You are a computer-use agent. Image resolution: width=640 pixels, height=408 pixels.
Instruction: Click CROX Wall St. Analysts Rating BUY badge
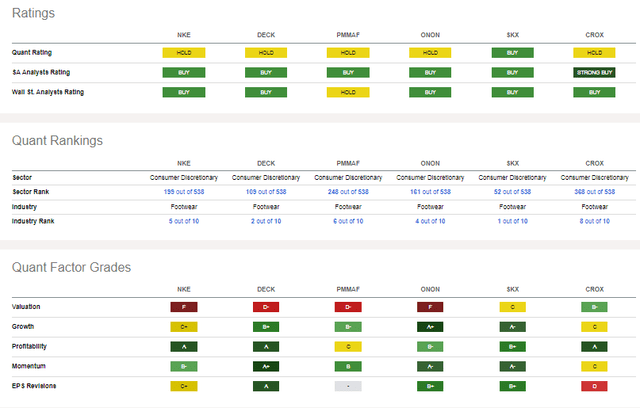tap(594, 92)
